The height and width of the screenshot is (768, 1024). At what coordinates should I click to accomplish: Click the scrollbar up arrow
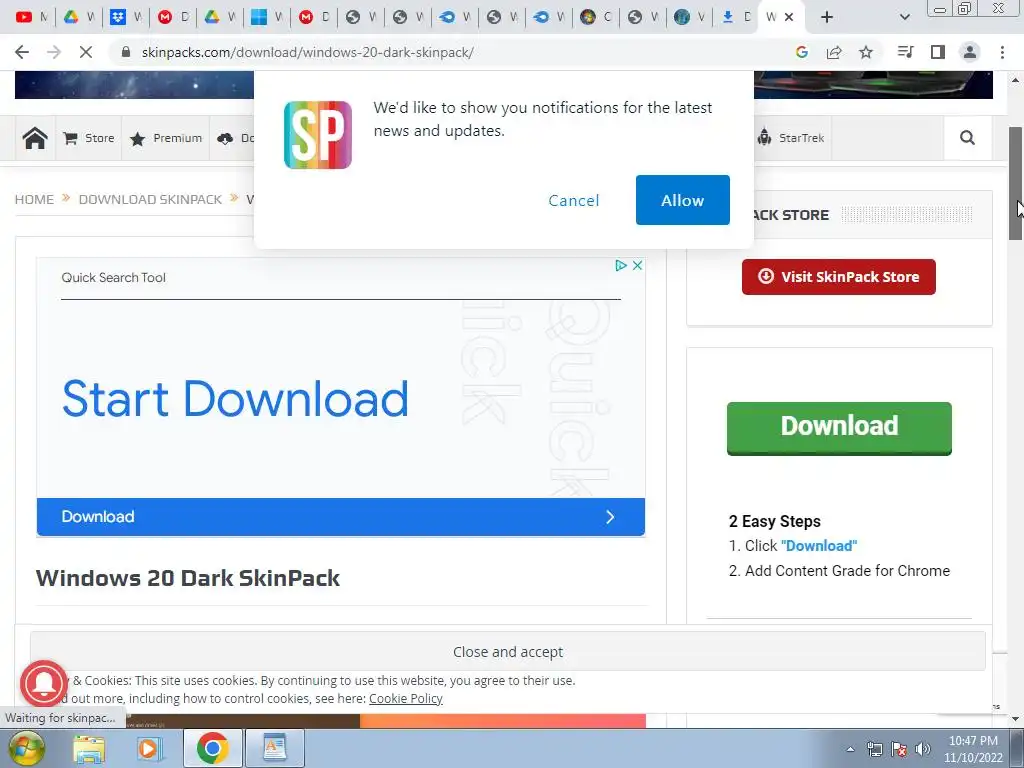pos(1016,80)
